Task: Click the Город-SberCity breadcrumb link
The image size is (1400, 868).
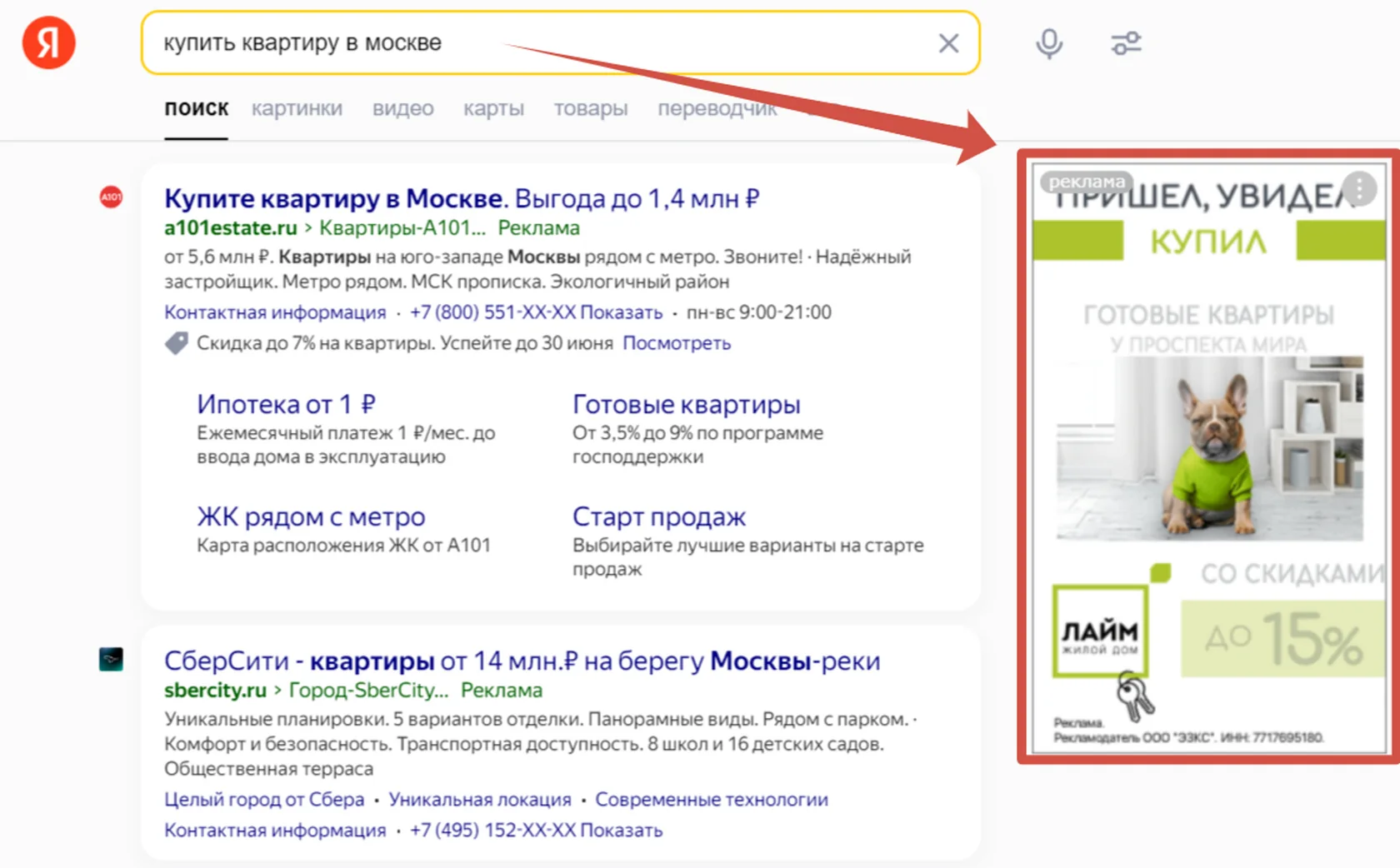Action: pyautogui.click(x=368, y=691)
